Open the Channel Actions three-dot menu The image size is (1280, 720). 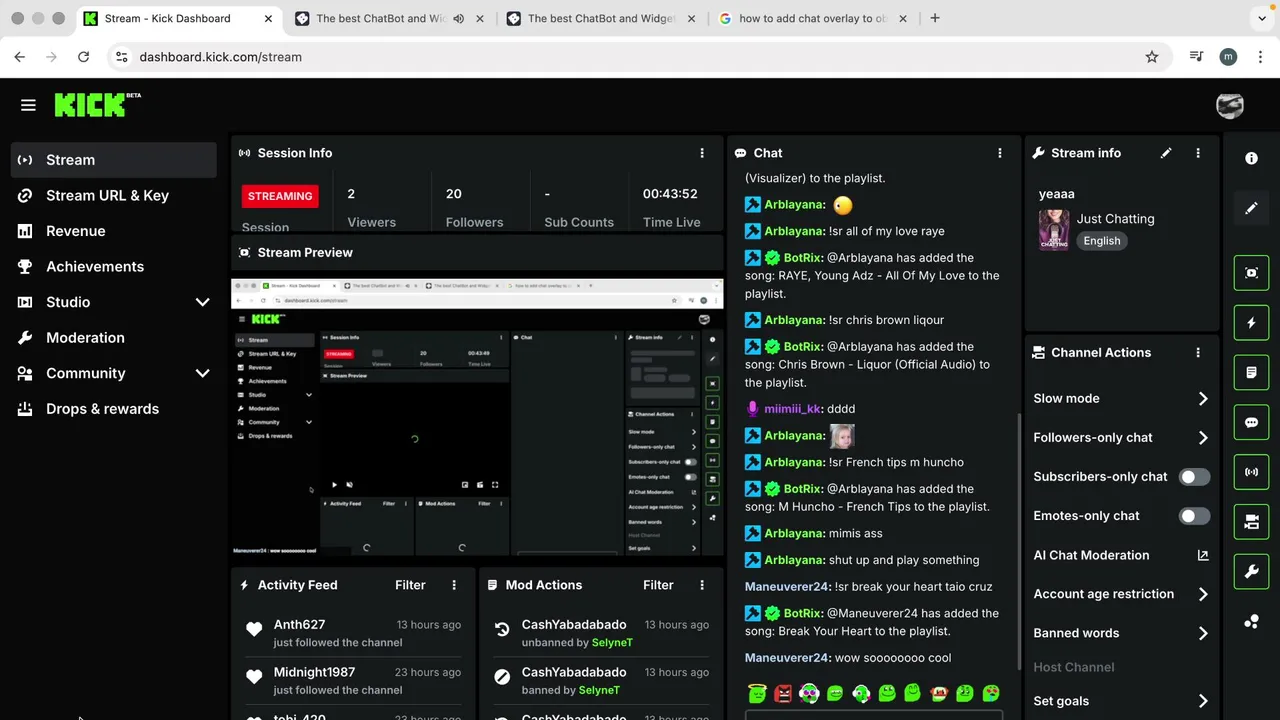point(1198,352)
